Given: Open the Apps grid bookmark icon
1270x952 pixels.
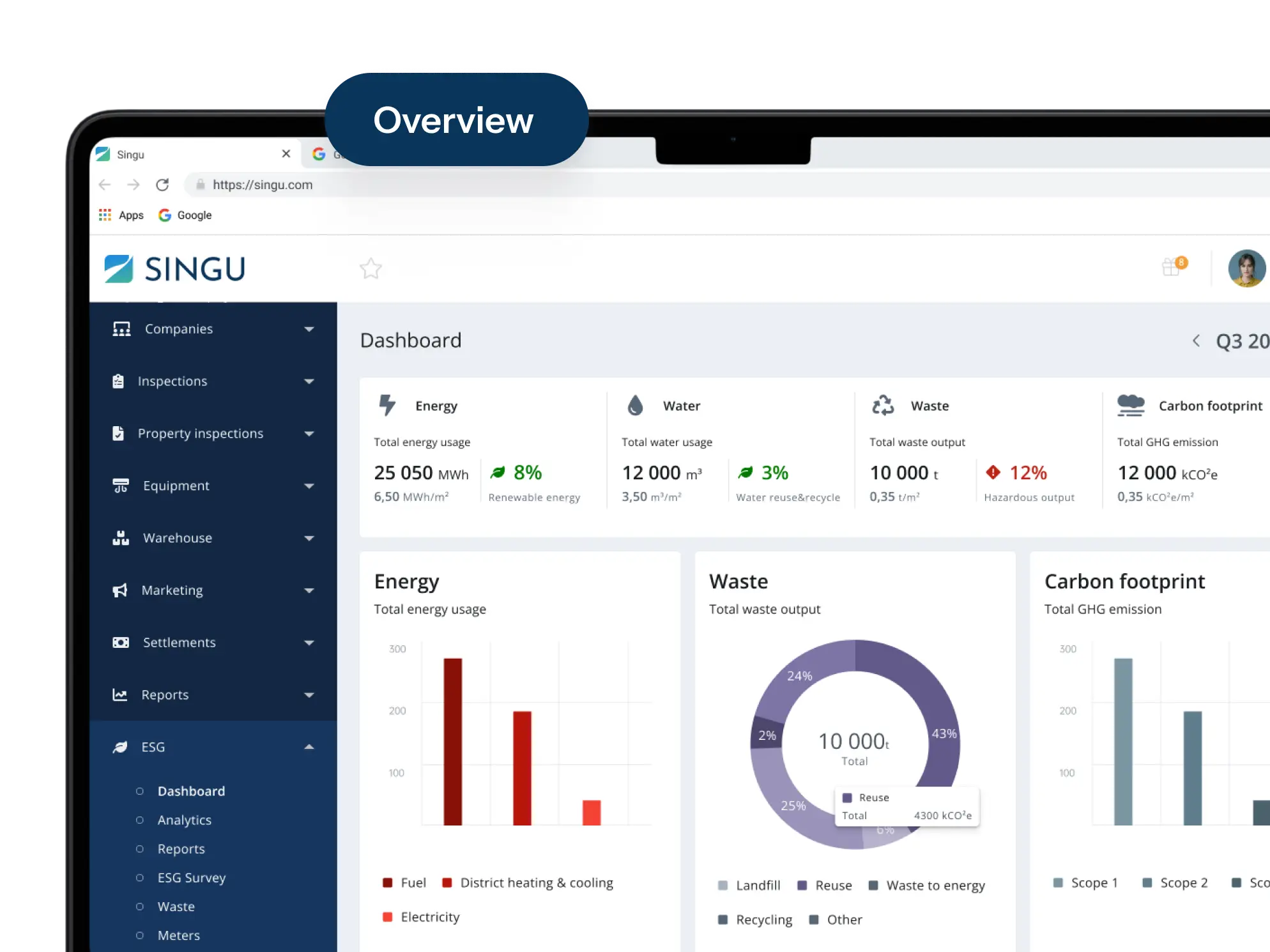Looking at the screenshot, I should (105, 215).
